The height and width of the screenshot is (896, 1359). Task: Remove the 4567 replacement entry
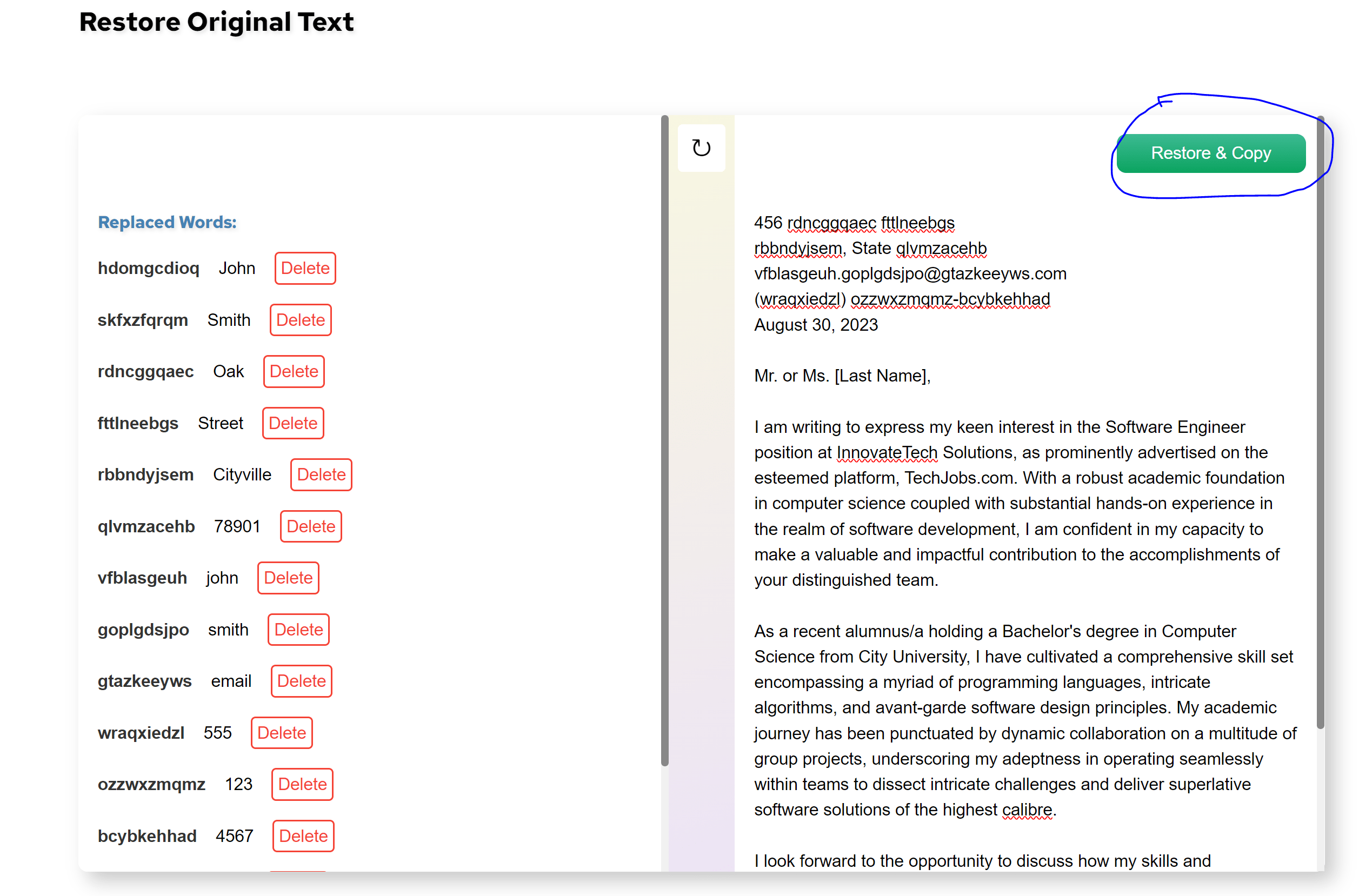tap(303, 836)
